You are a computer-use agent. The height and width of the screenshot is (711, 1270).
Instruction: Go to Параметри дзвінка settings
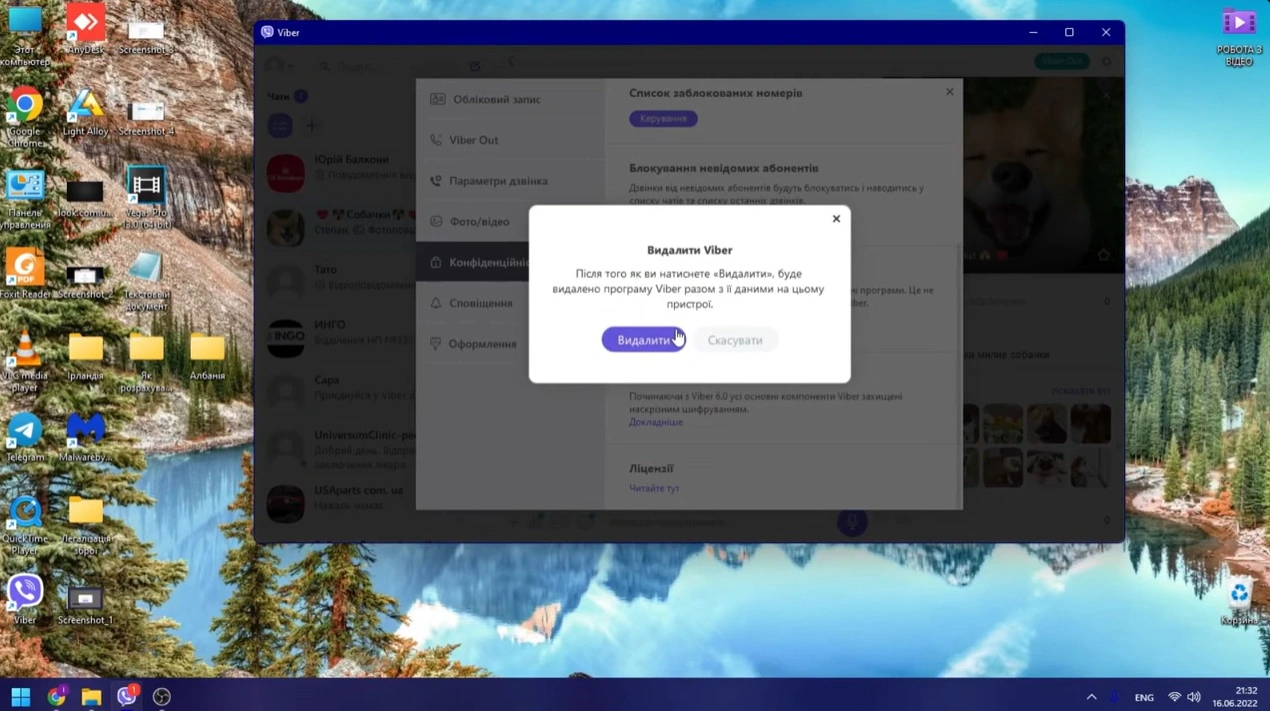(497, 181)
